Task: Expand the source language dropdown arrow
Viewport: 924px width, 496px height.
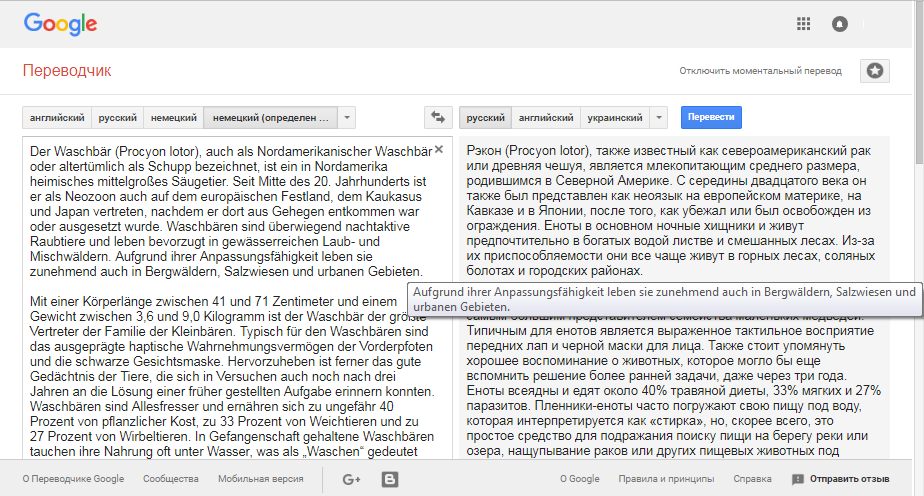Action: click(x=347, y=117)
